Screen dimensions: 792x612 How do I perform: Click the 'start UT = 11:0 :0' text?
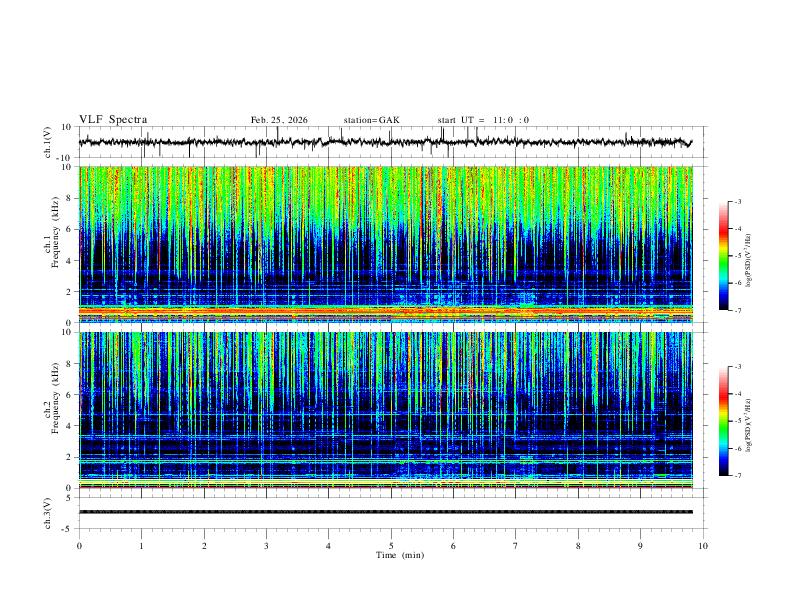click(483, 120)
